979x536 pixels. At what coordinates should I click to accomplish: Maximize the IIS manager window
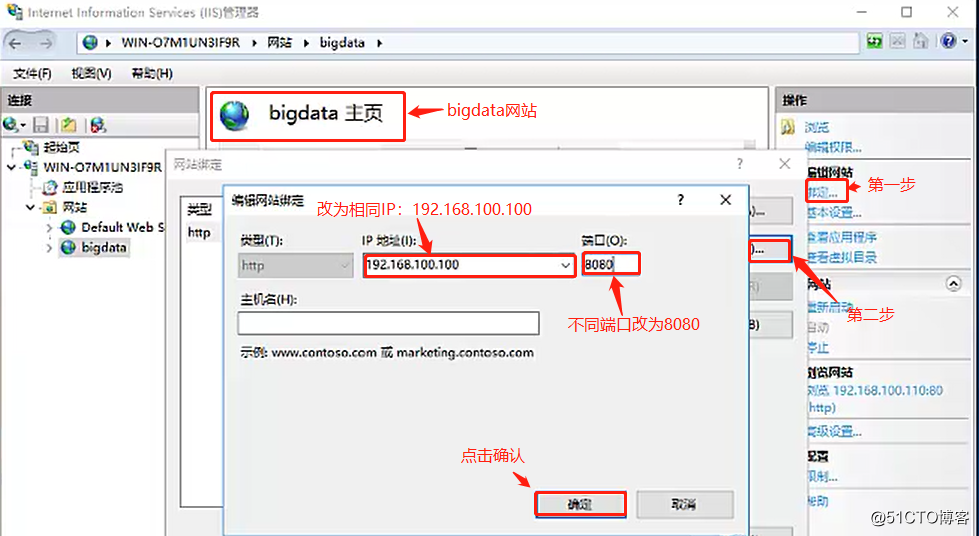[x=907, y=12]
